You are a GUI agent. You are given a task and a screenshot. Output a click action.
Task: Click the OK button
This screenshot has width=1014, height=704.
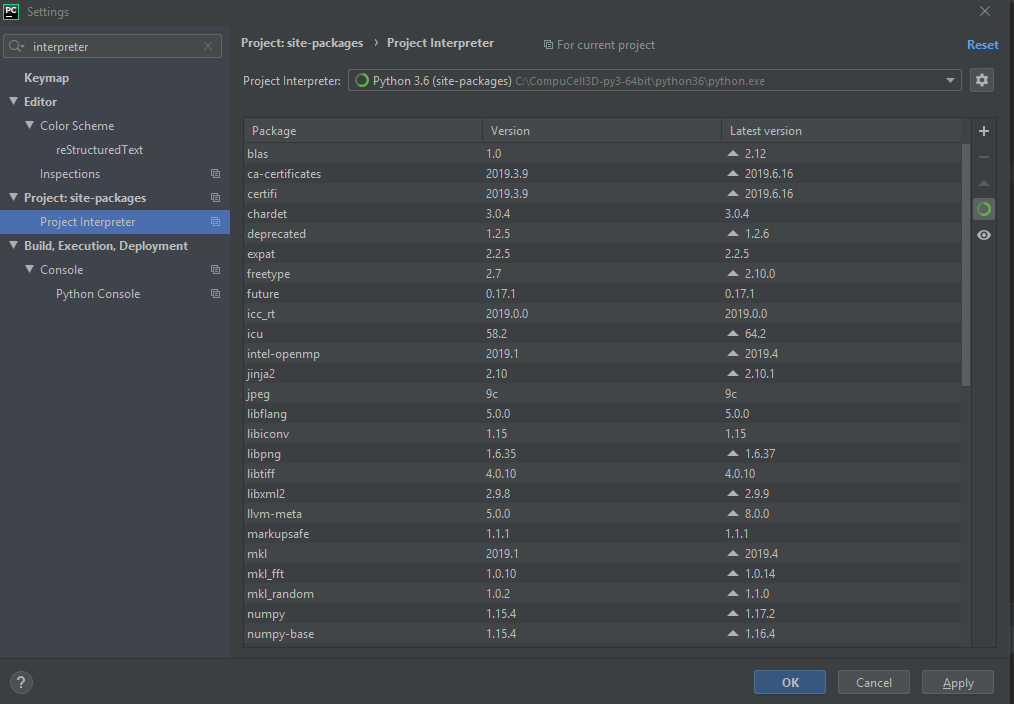click(790, 682)
